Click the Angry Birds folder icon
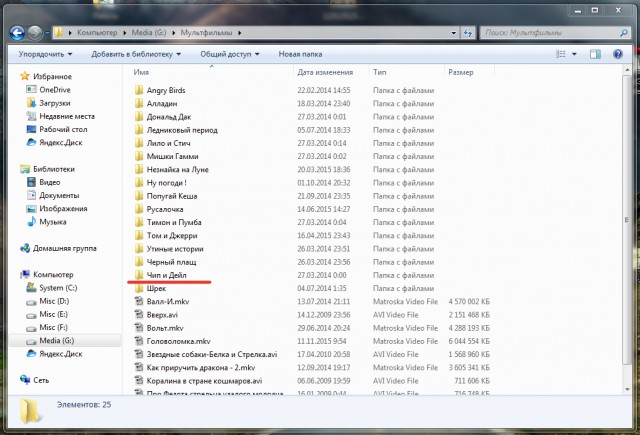The width and height of the screenshot is (640, 435). tap(139, 90)
